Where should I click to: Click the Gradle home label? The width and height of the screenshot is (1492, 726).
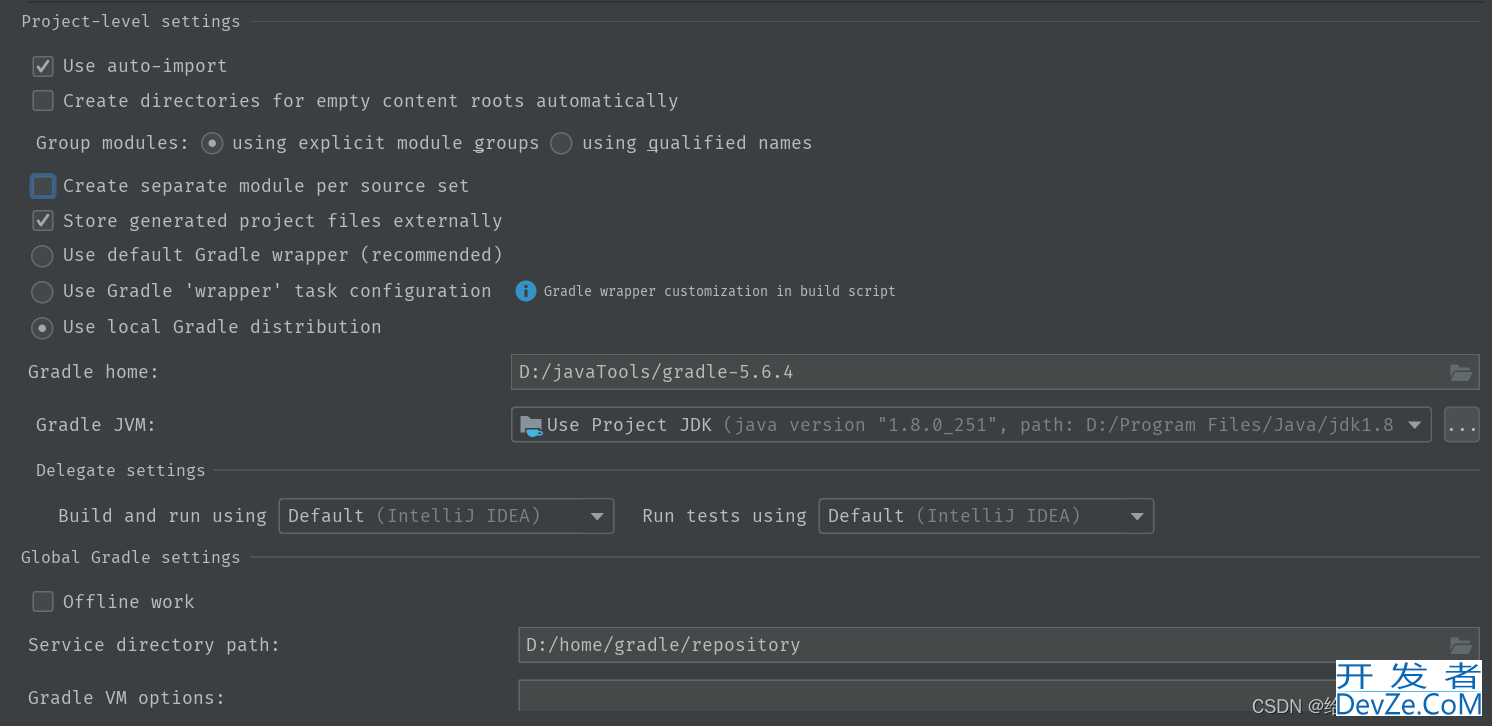pyautogui.click(x=94, y=372)
